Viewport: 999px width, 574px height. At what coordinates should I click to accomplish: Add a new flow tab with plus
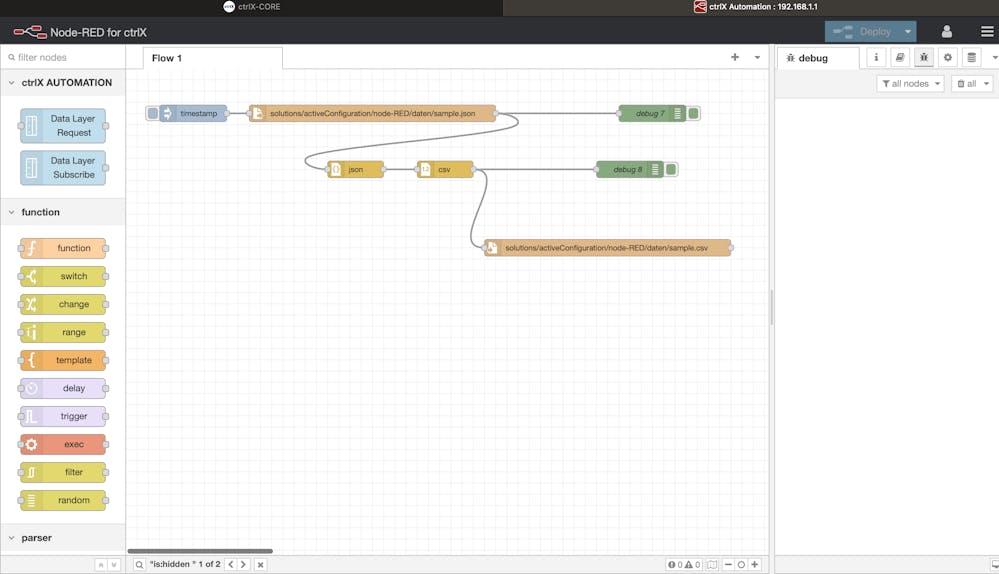tap(735, 57)
